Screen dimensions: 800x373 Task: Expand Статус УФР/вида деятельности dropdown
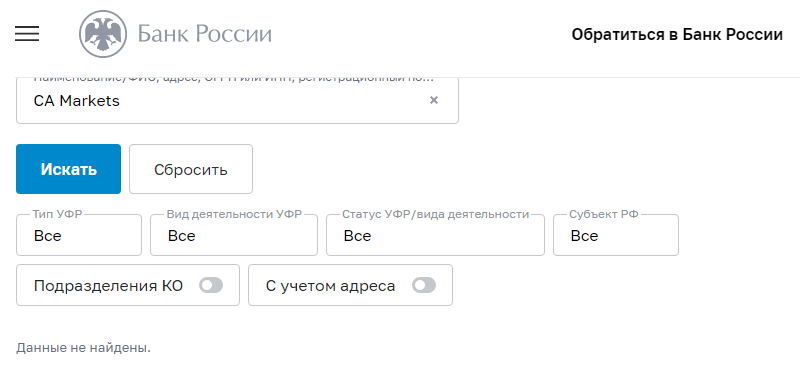pyautogui.click(x=435, y=235)
